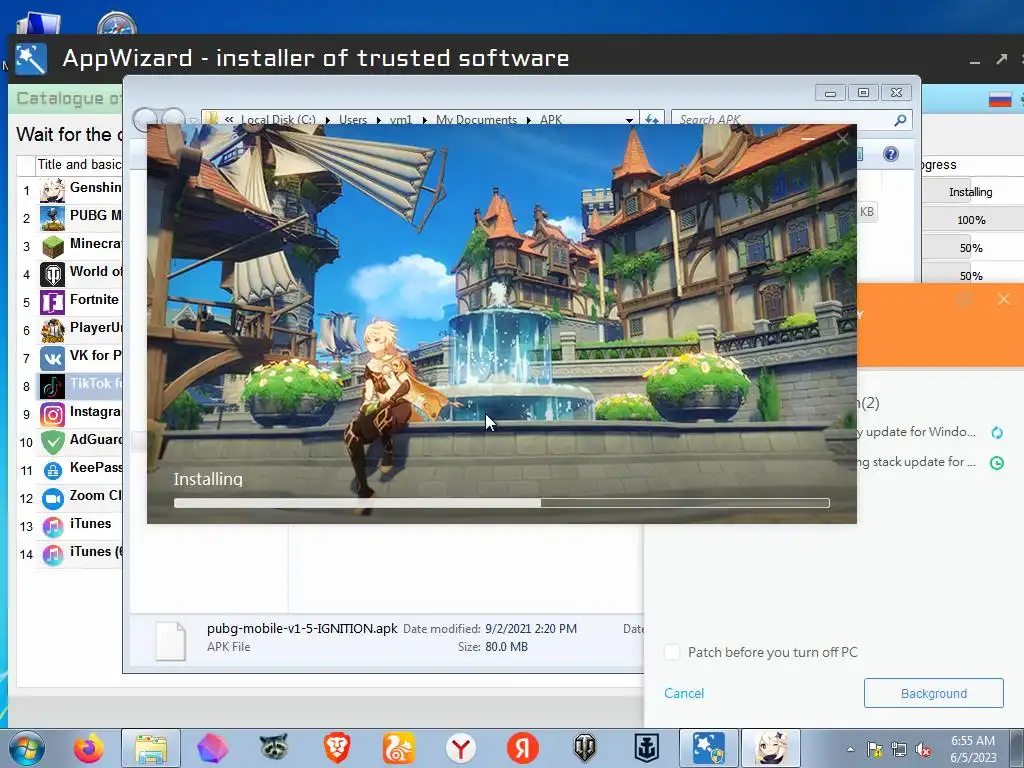The width and height of the screenshot is (1024, 768).
Task: Click the Fortnite icon in catalogue
Action: click(52, 302)
